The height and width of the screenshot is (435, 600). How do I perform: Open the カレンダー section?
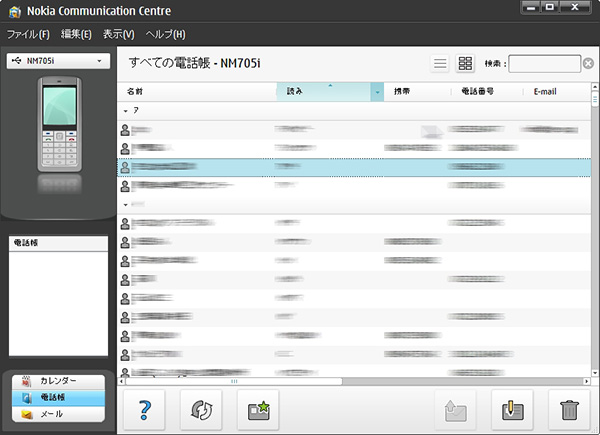58,381
